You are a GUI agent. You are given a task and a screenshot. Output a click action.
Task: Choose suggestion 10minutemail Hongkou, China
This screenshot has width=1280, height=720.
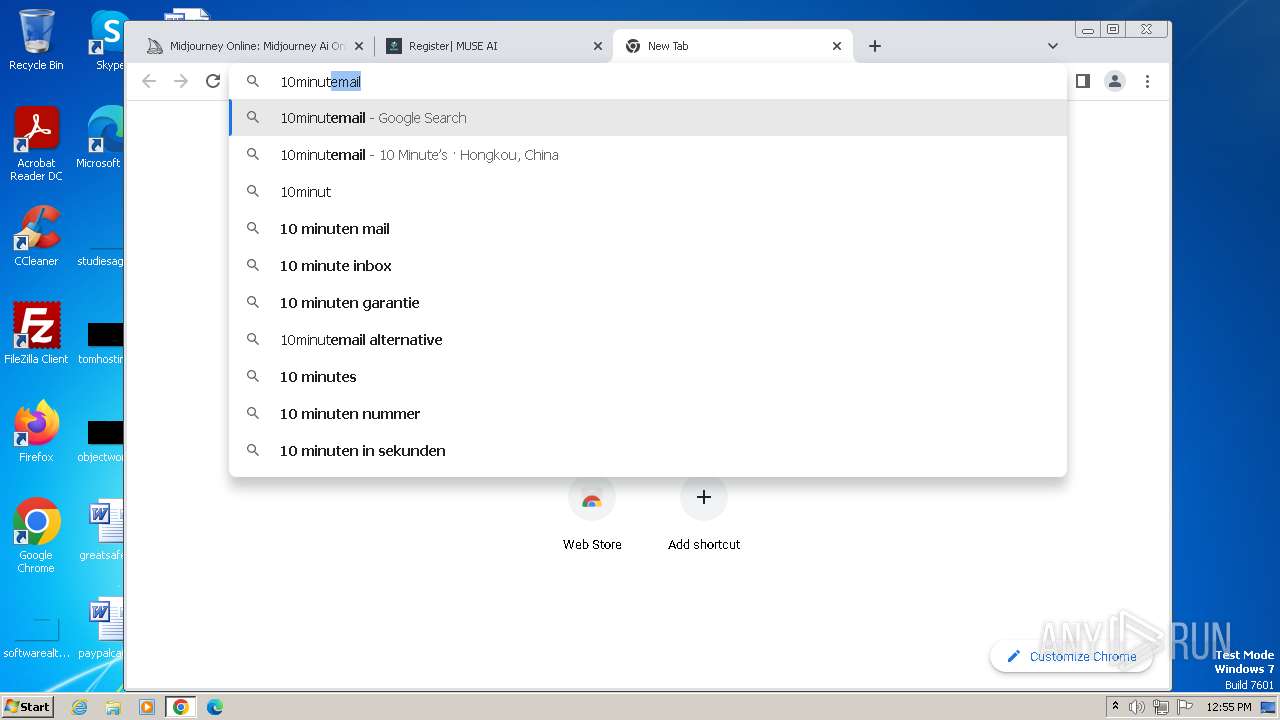coord(648,155)
